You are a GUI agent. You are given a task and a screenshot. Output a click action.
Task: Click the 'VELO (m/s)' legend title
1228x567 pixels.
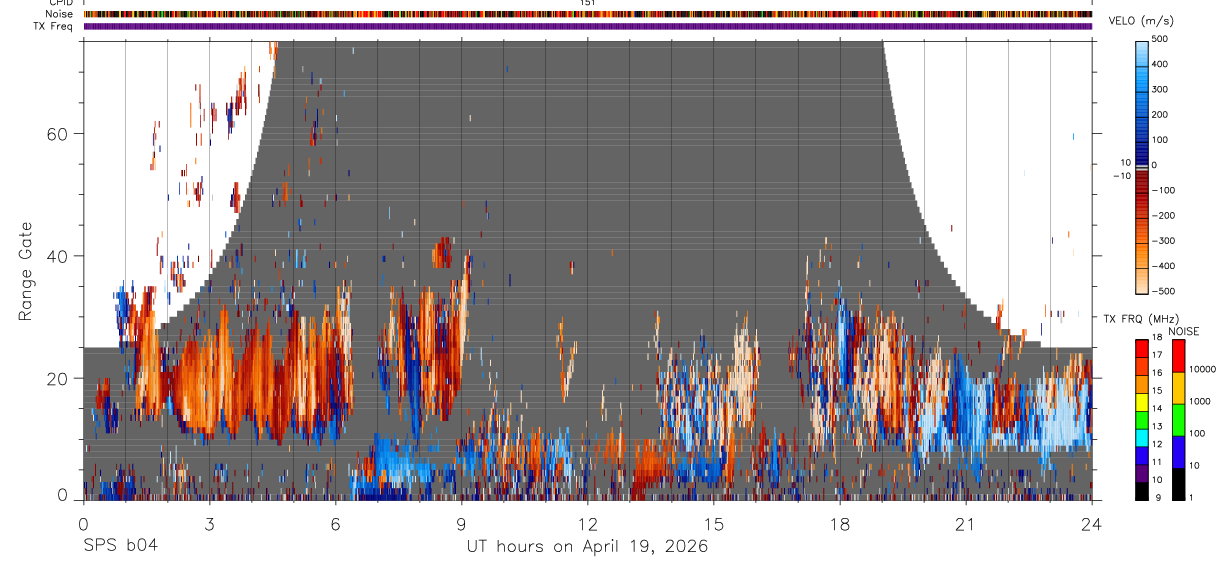[1140, 21]
